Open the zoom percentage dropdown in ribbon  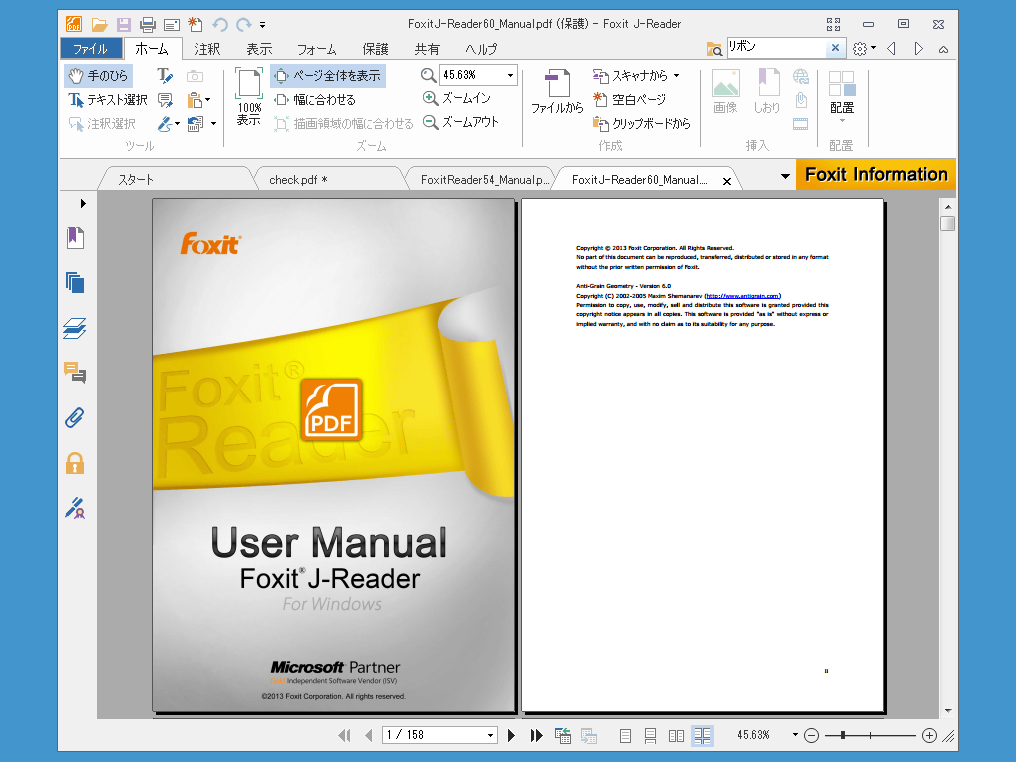point(511,76)
